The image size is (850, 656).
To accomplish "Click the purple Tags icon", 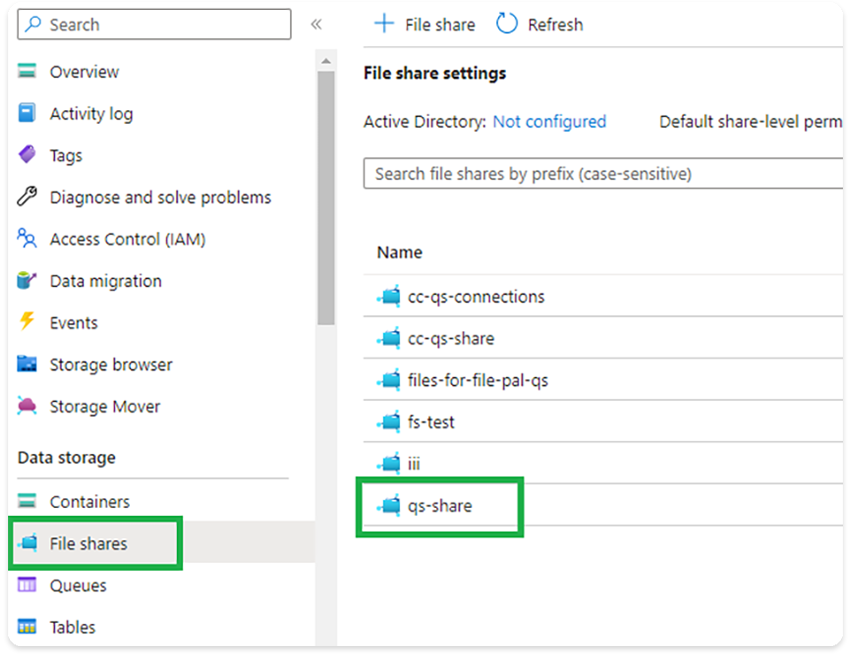I will (x=28, y=156).
